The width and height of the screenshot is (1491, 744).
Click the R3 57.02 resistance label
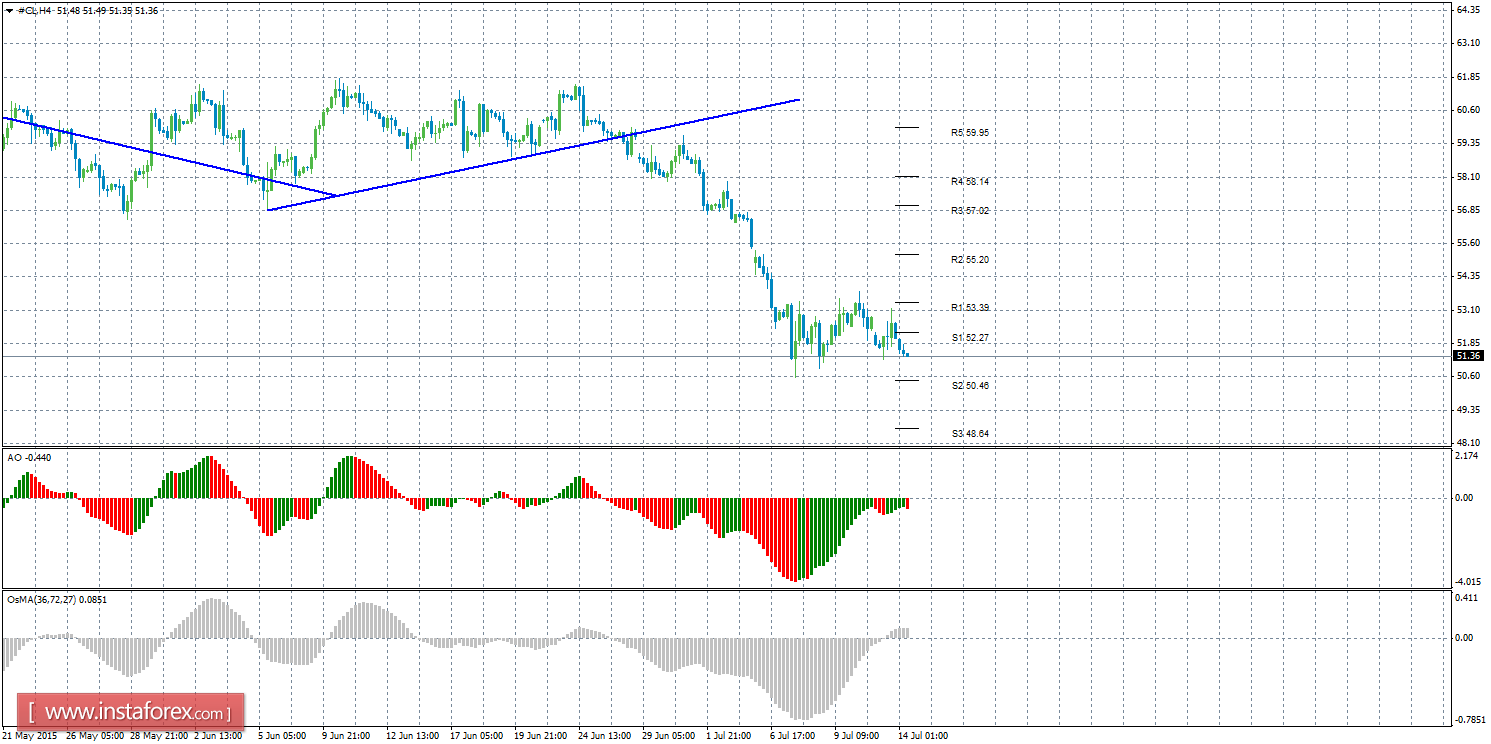pos(969,211)
